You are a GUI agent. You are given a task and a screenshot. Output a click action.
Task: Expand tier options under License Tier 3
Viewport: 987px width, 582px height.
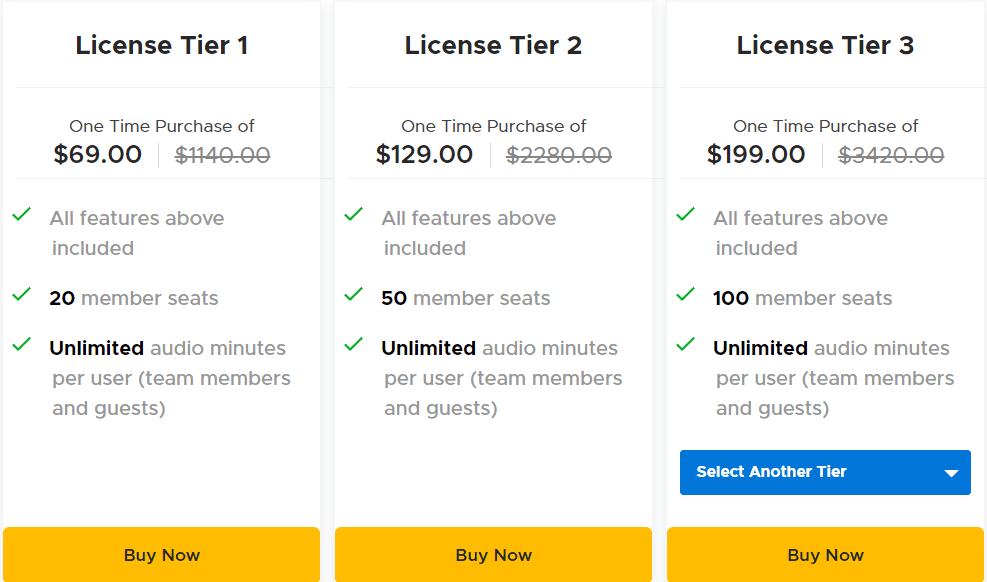click(x=825, y=472)
